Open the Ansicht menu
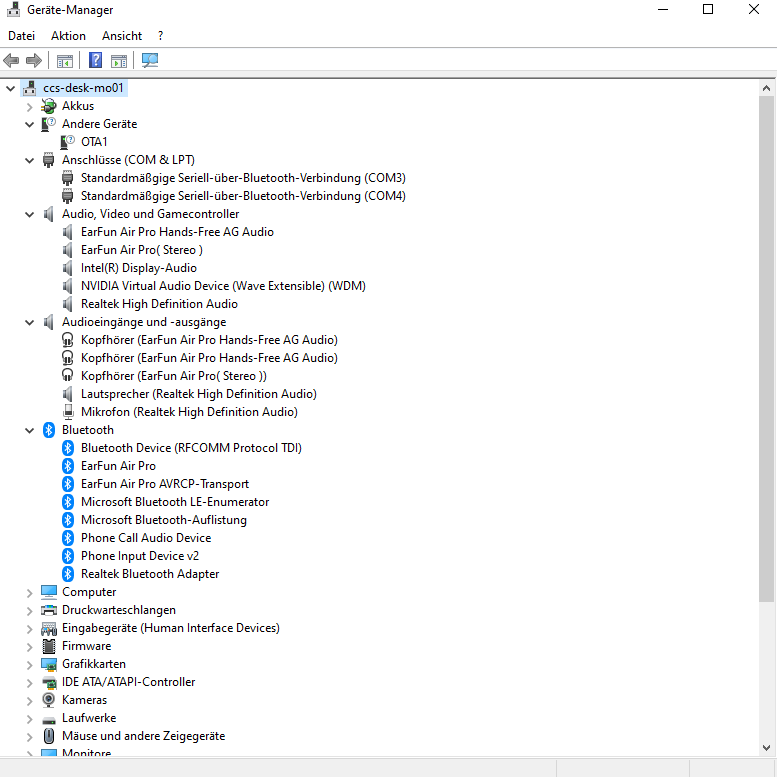Viewport: 777px width, 777px height. [x=122, y=36]
